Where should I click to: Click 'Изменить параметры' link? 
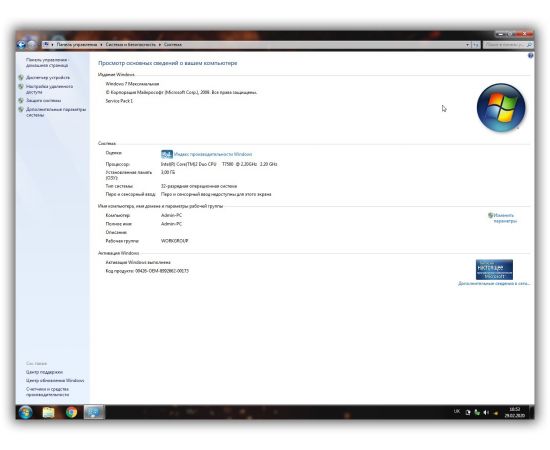(505, 218)
